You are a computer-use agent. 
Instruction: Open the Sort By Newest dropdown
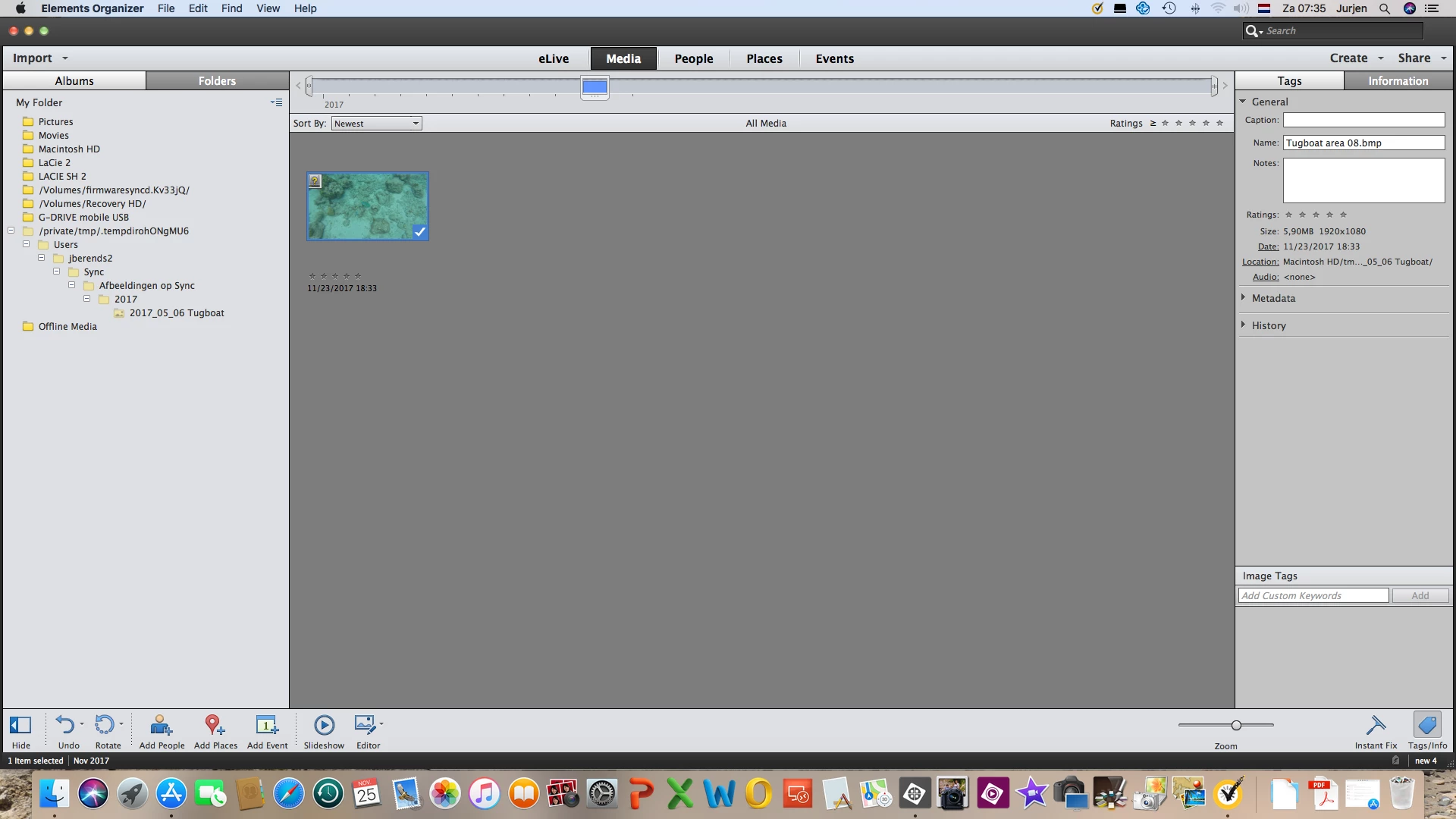[x=376, y=124]
